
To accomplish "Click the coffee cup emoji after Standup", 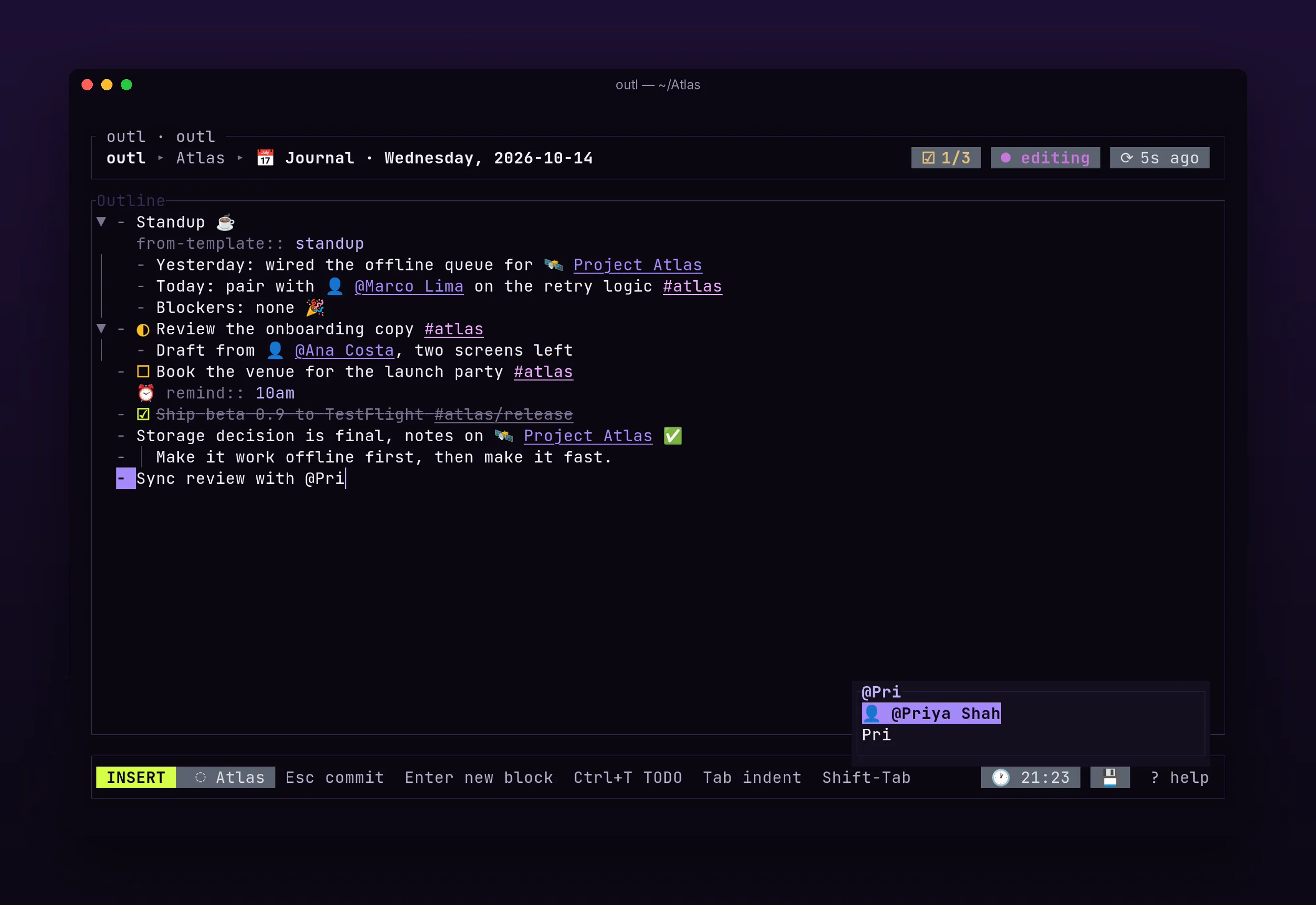I will (x=225, y=222).
